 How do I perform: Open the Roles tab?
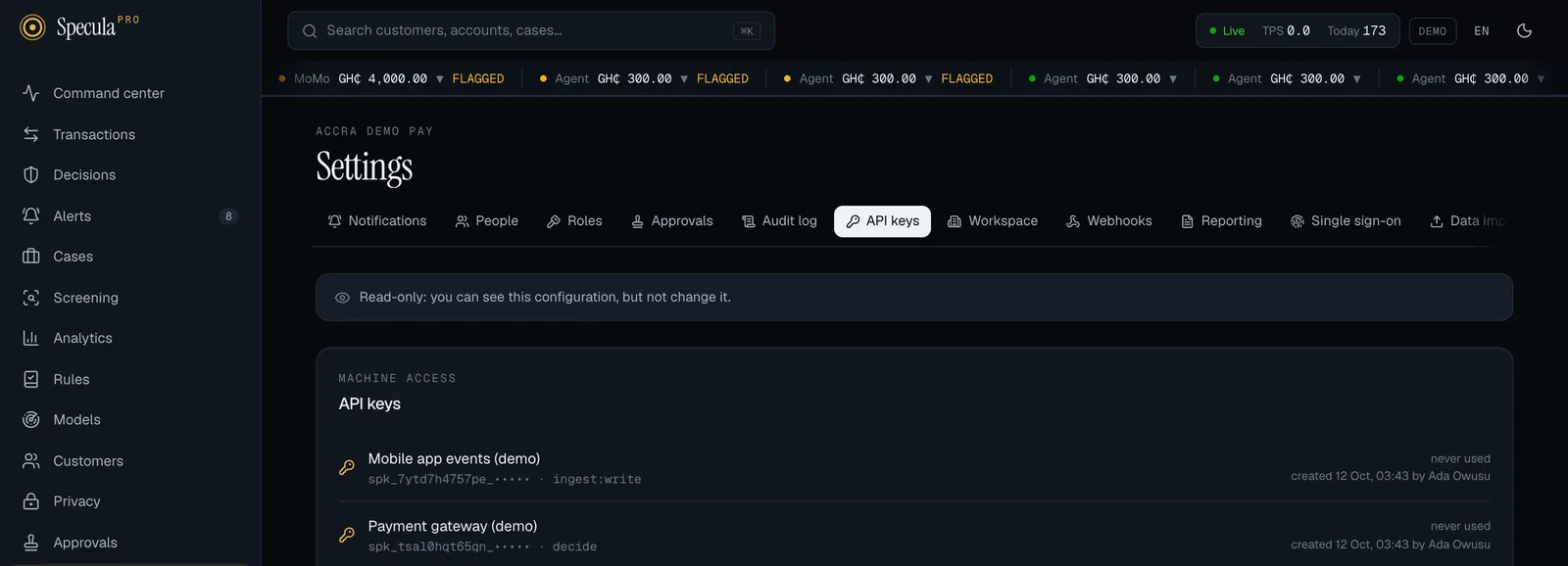[574, 221]
